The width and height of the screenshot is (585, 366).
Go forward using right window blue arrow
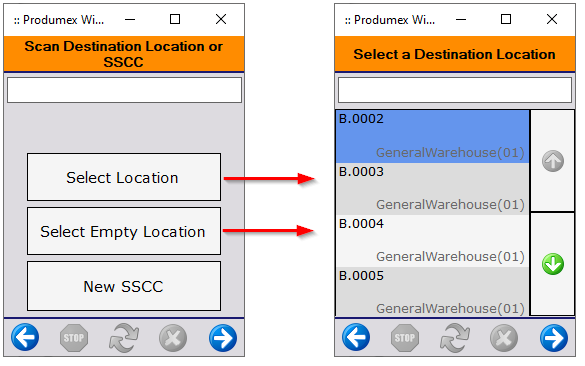click(554, 338)
